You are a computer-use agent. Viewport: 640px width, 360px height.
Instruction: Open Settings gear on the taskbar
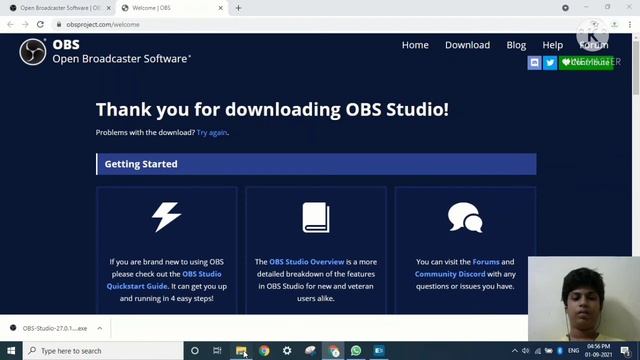point(287,351)
